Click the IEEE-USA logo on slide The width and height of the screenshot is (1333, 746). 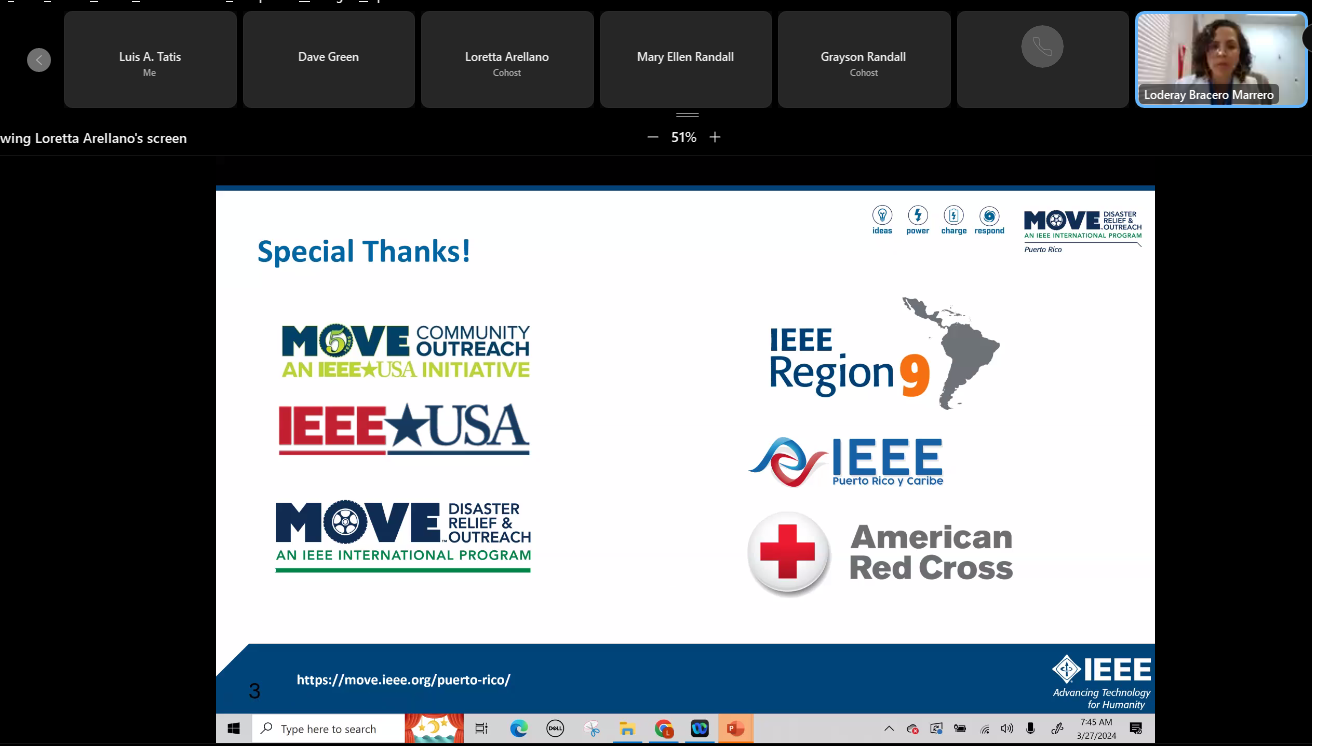click(x=404, y=430)
